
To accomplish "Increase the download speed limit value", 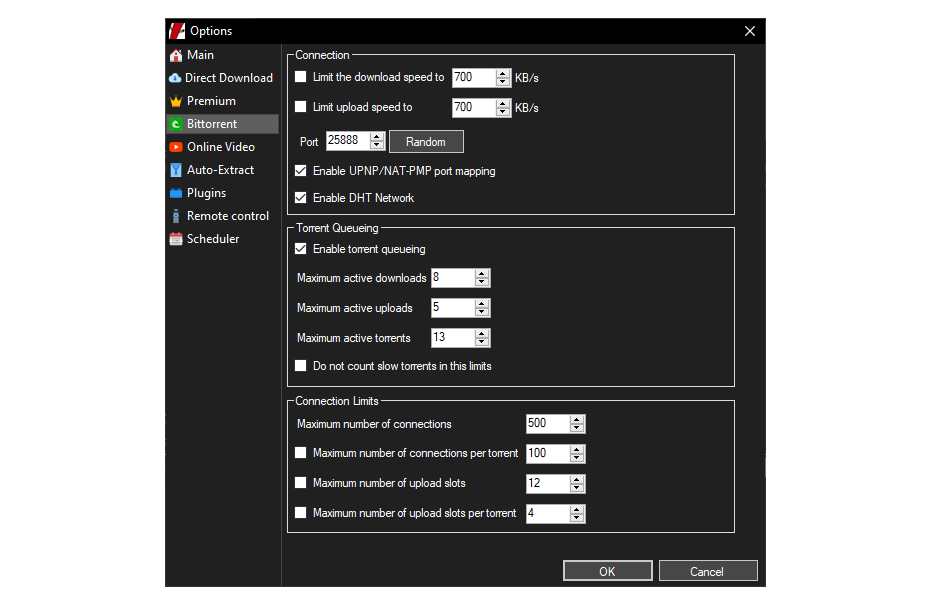I will [x=503, y=74].
